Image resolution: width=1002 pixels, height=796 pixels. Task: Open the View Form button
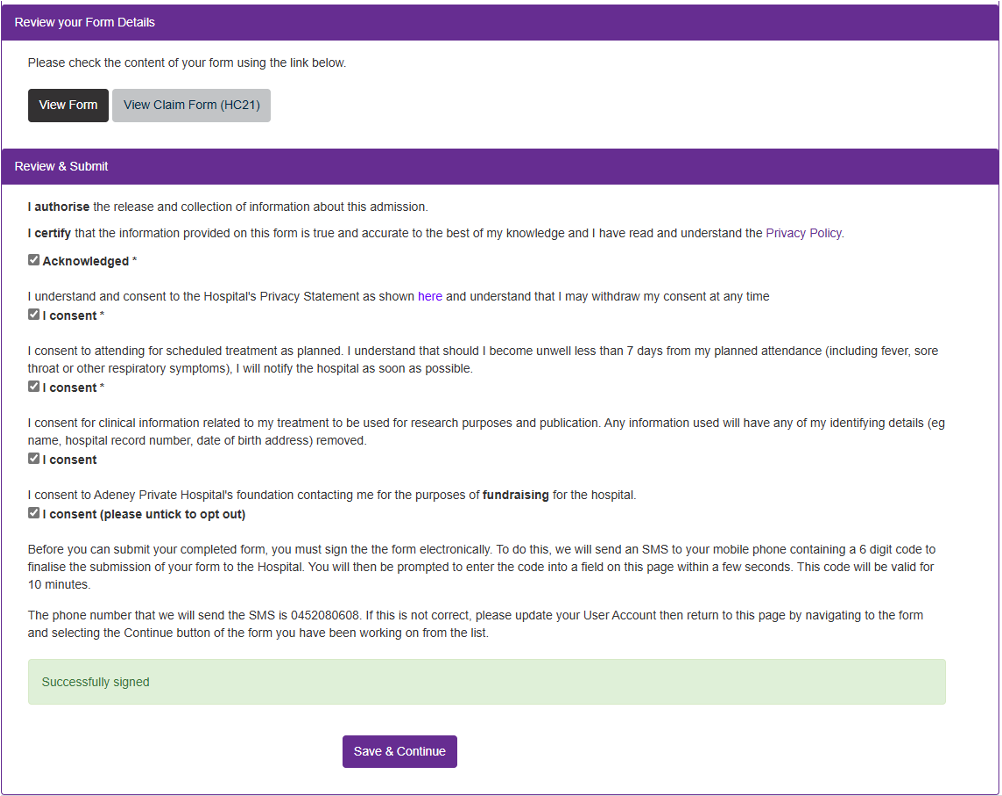click(x=68, y=105)
